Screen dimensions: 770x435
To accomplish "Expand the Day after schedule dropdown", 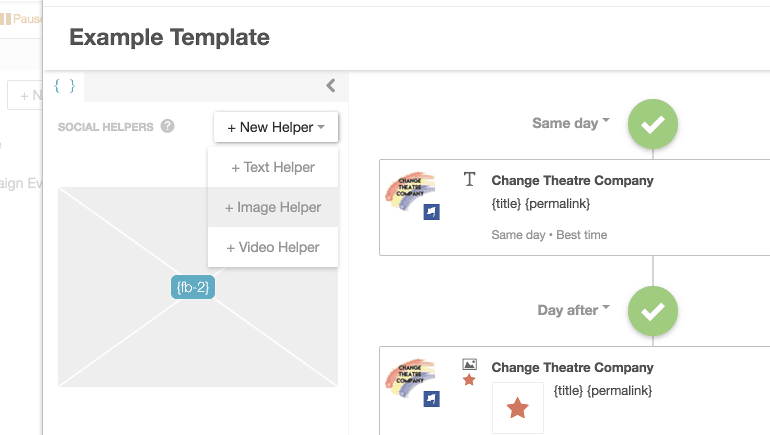I will (573, 310).
